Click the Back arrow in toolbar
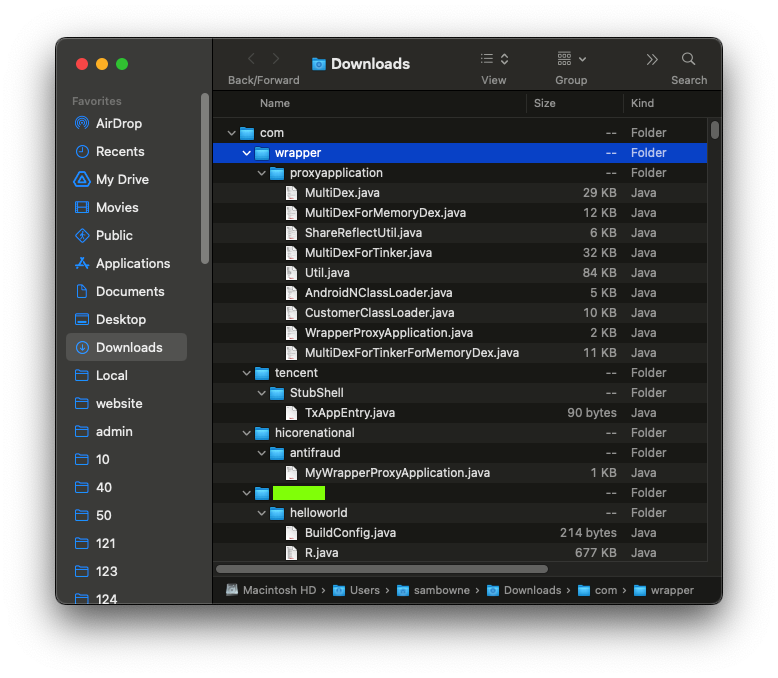Viewport: 778px width, 678px height. [251, 59]
